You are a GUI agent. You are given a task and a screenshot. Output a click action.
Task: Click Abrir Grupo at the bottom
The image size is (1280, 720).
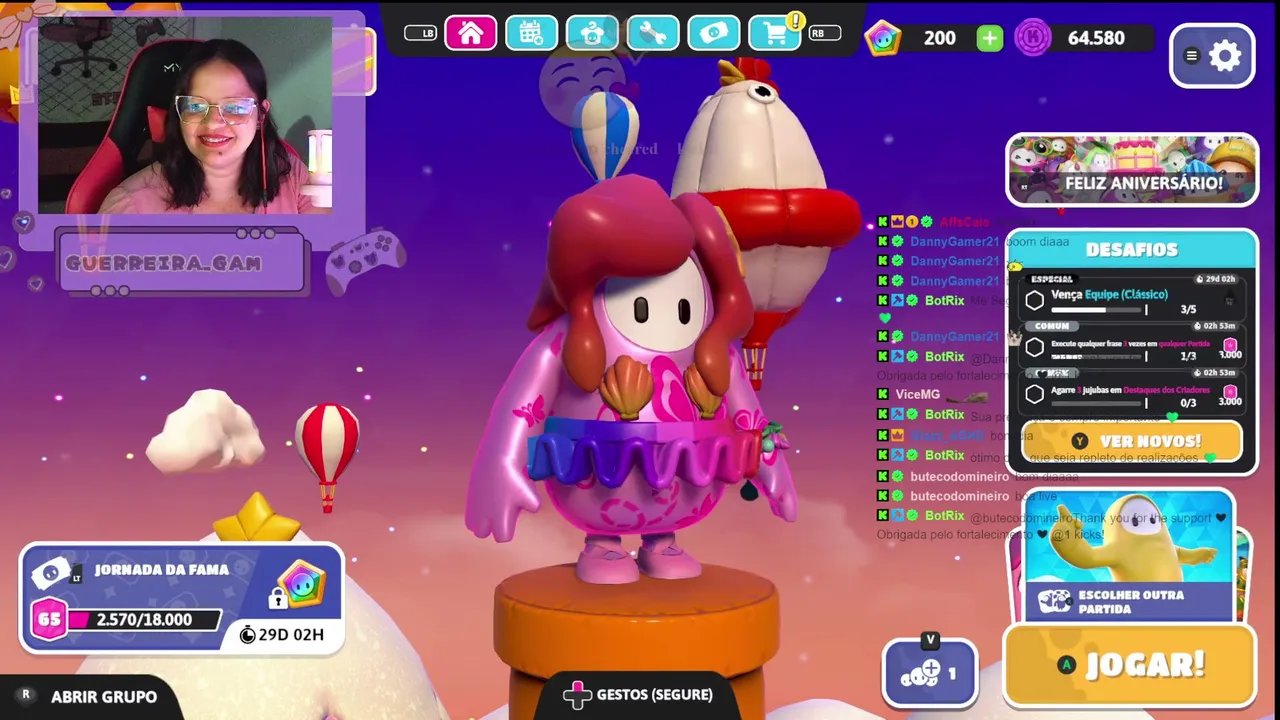click(104, 697)
